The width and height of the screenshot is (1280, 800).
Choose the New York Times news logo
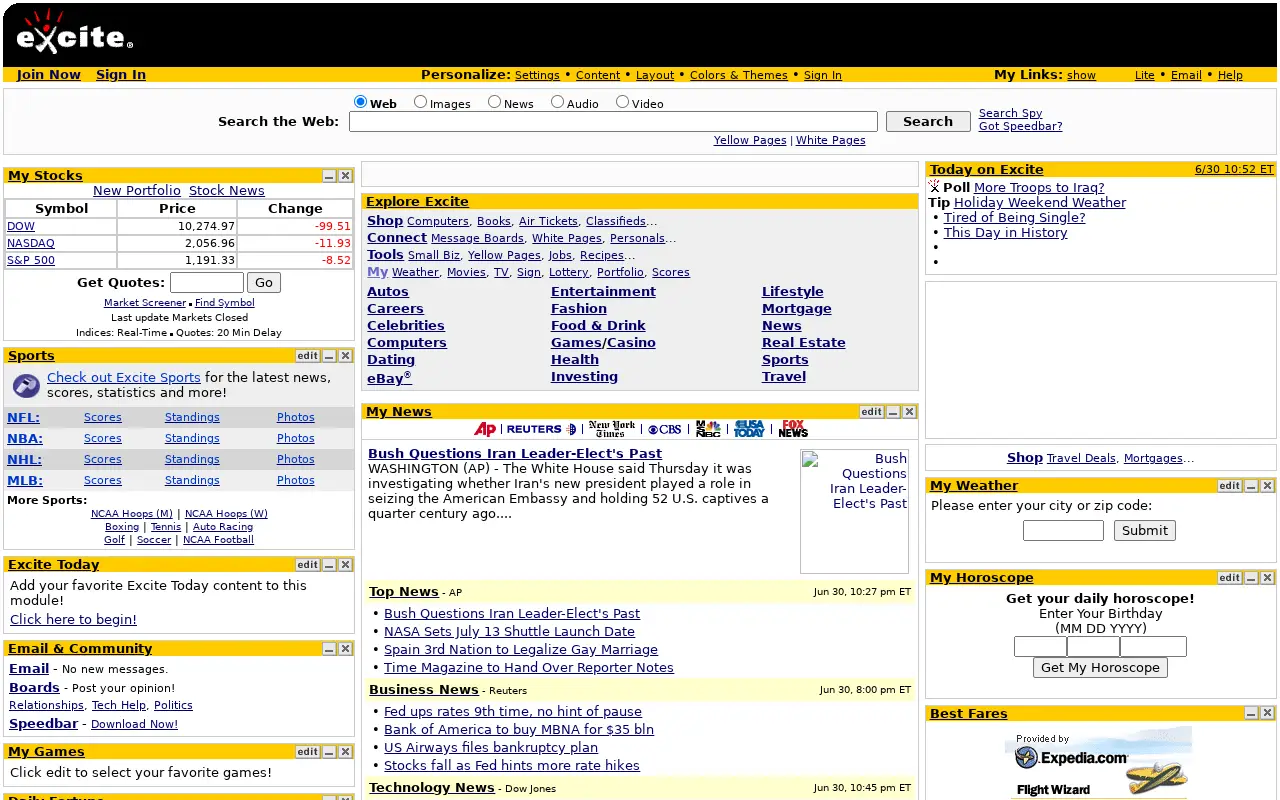[612, 429]
